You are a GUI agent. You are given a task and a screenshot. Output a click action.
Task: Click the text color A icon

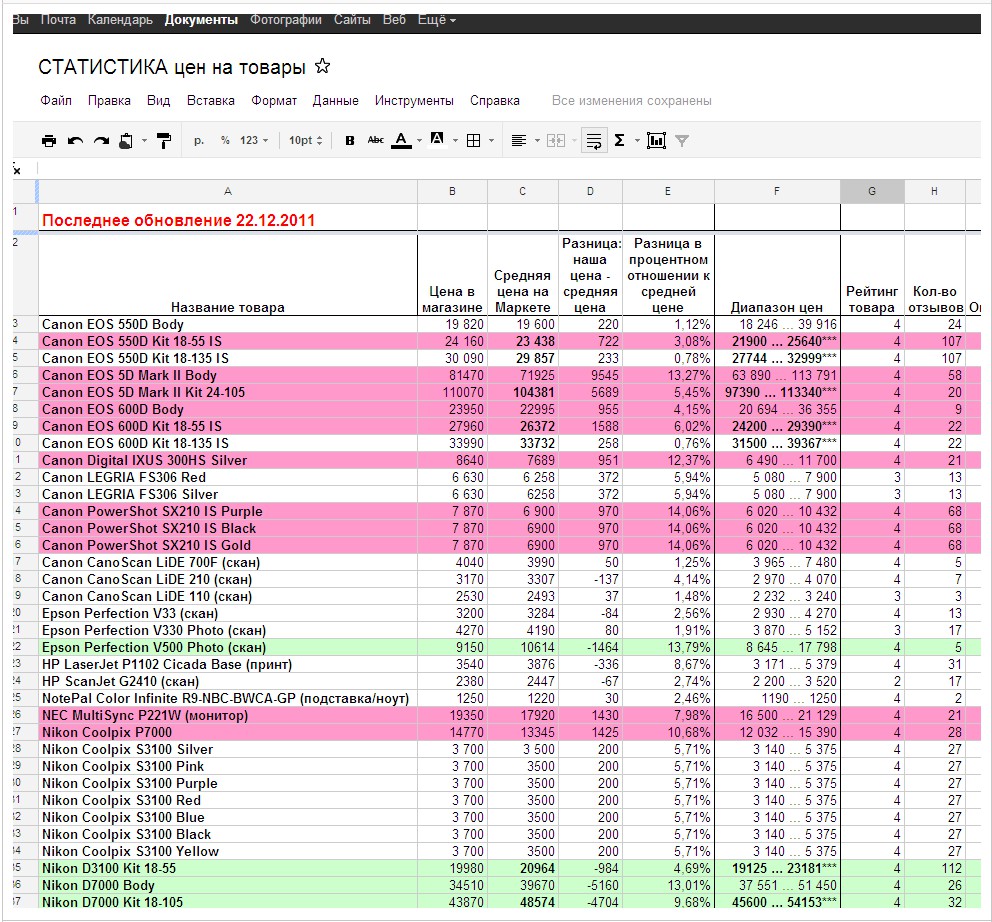[x=401, y=140]
